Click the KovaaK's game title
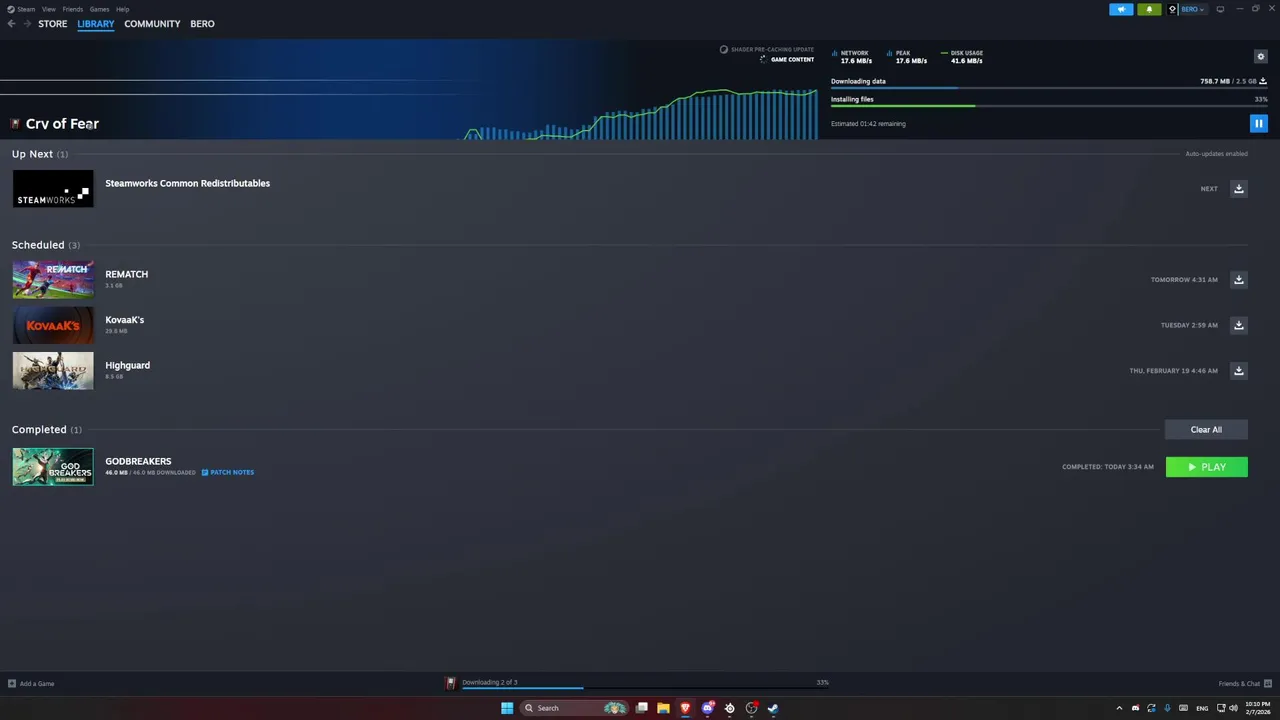 [124, 320]
